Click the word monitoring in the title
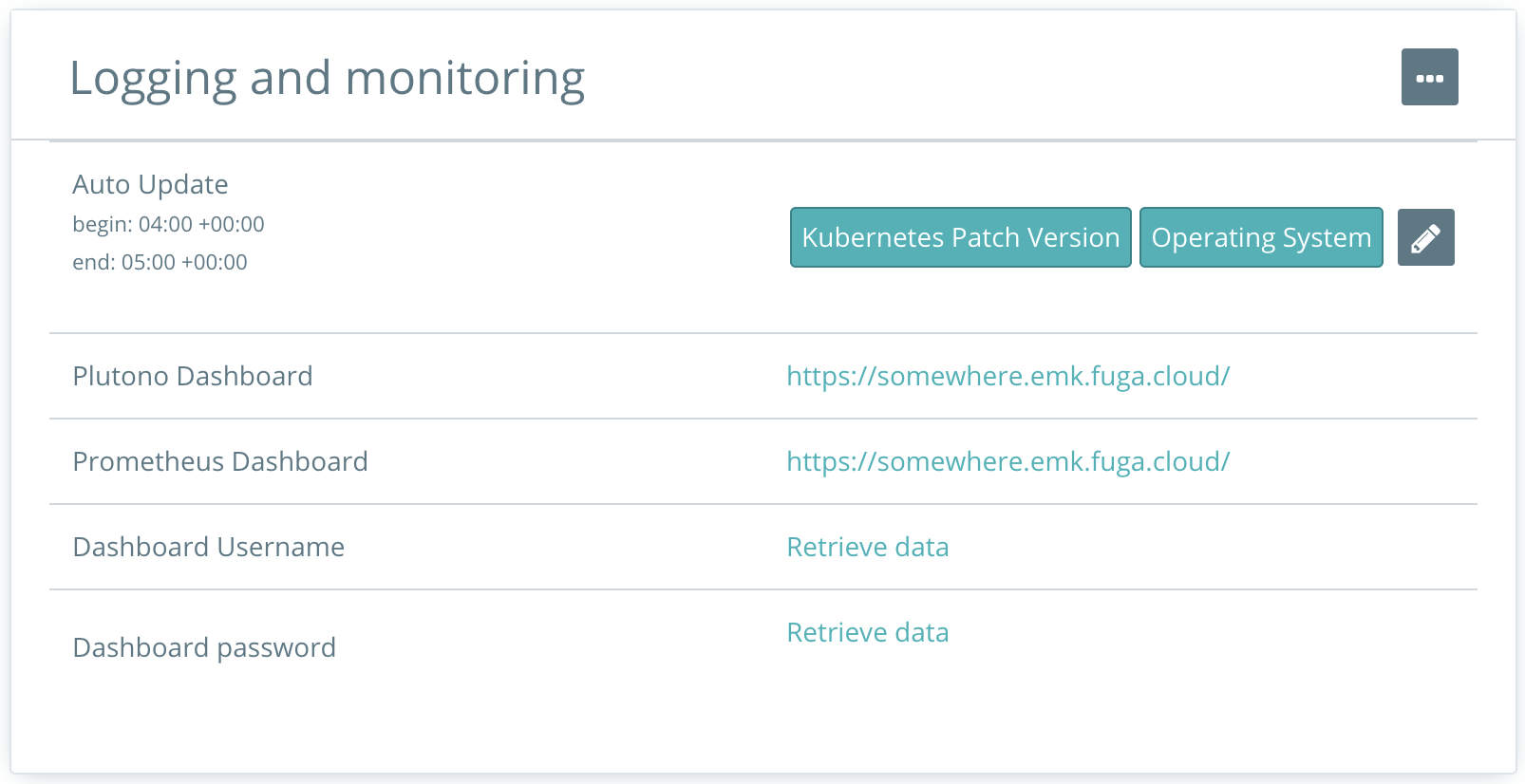Screen dimensions: 1525x784 (x=465, y=79)
